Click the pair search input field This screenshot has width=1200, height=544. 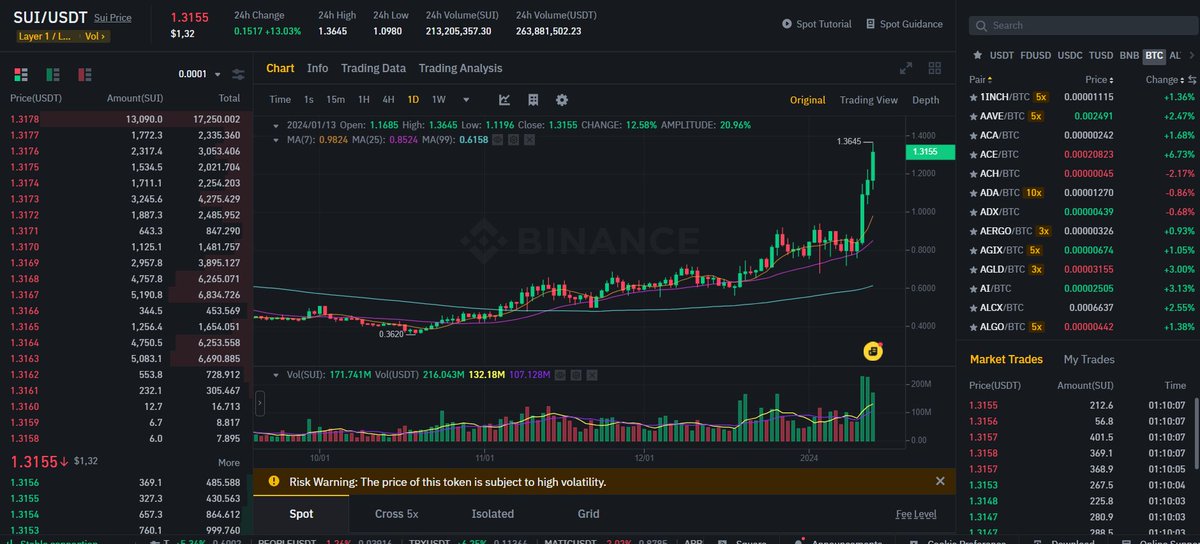pos(1083,25)
